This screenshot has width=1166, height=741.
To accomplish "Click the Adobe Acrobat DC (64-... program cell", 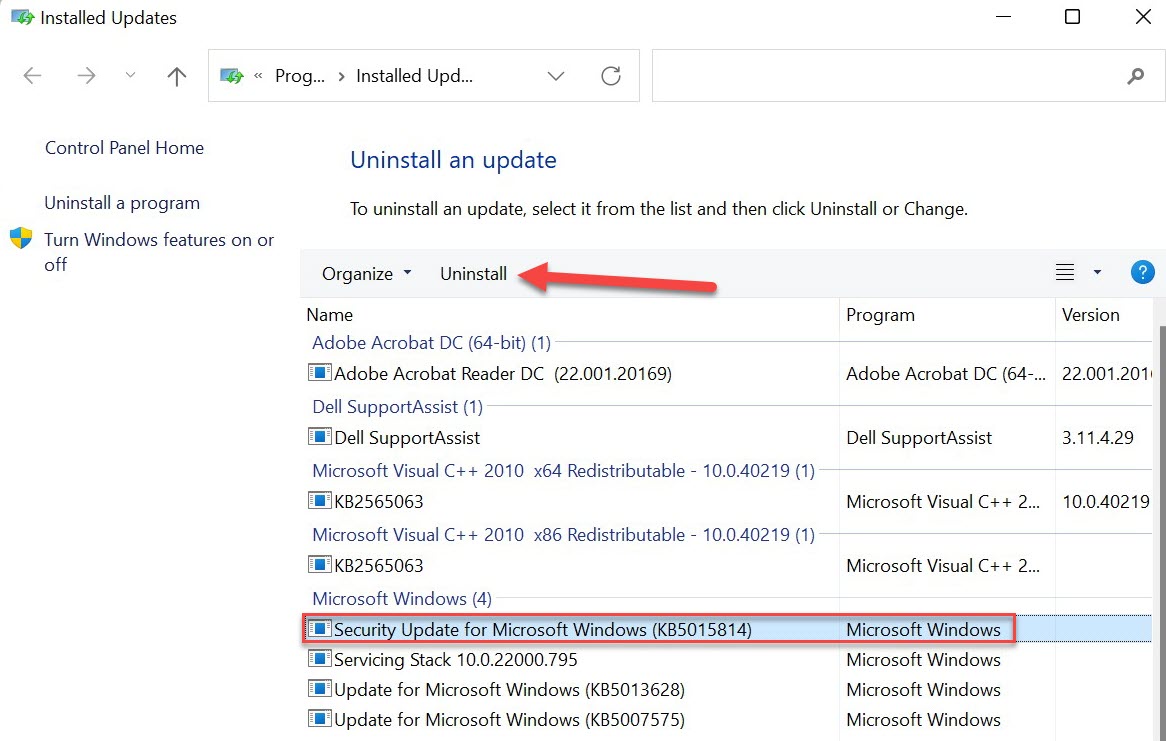I will 946,373.
